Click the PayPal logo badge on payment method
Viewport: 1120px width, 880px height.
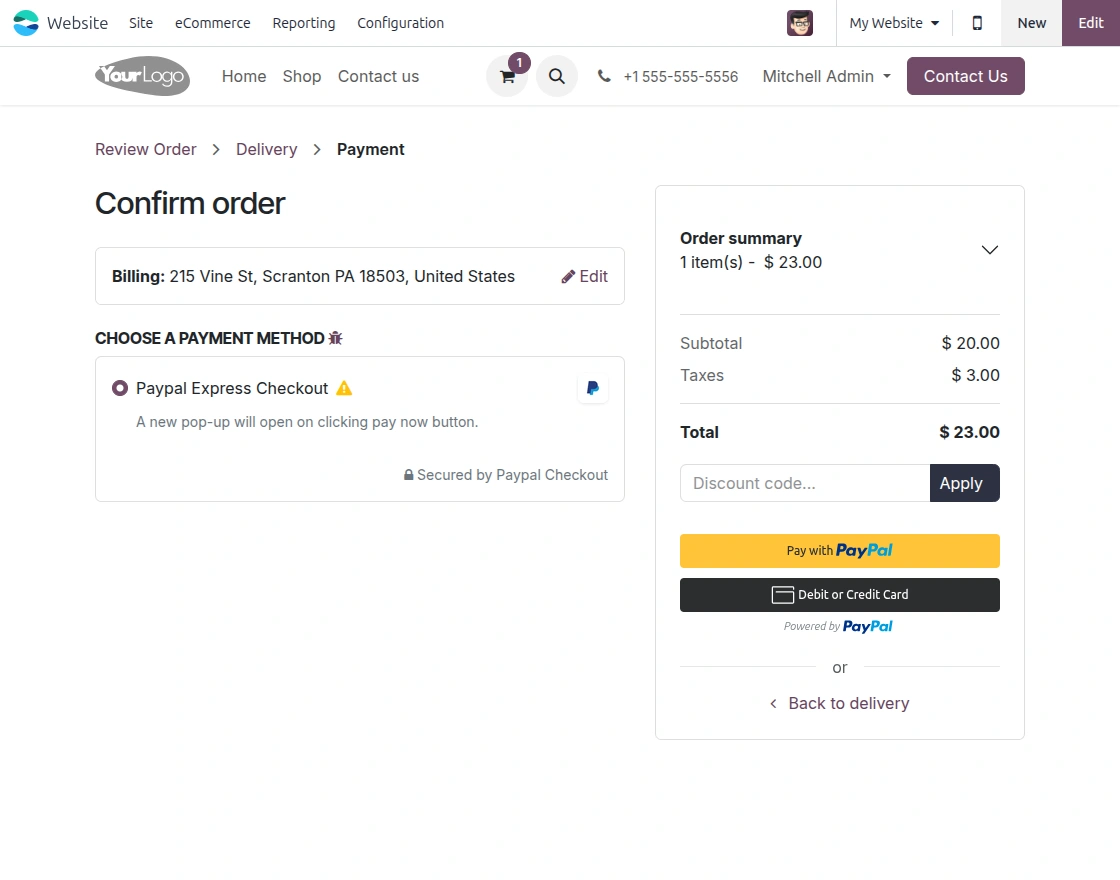(x=592, y=389)
